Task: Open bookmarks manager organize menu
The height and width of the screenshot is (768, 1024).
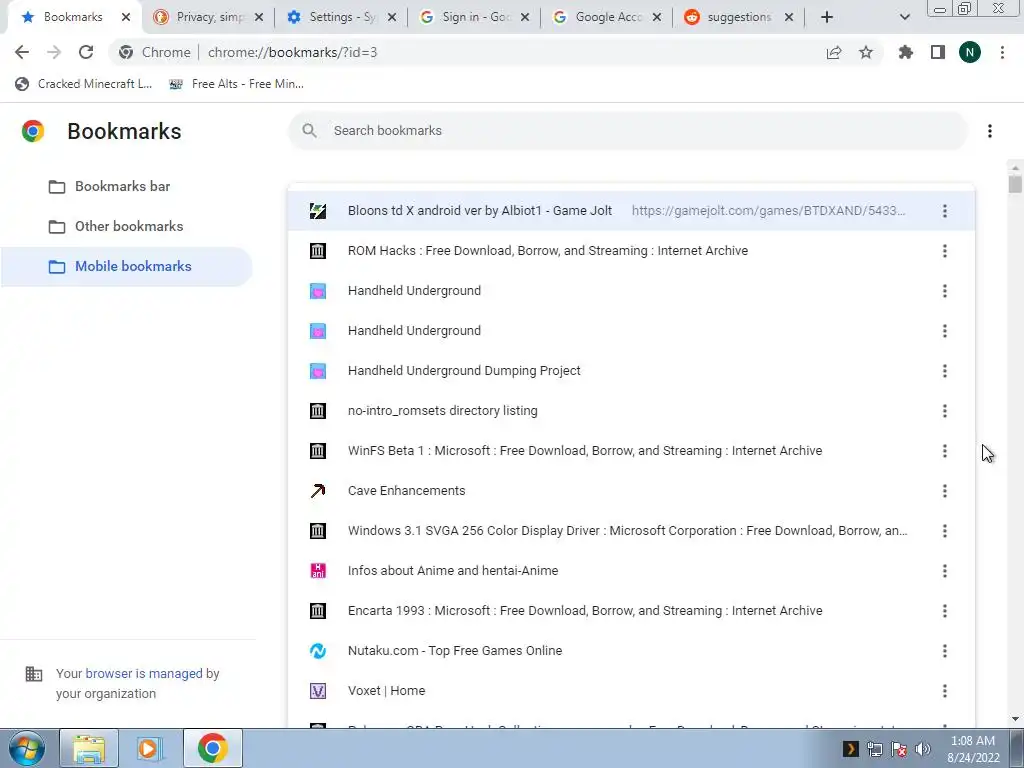Action: click(990, 131)
